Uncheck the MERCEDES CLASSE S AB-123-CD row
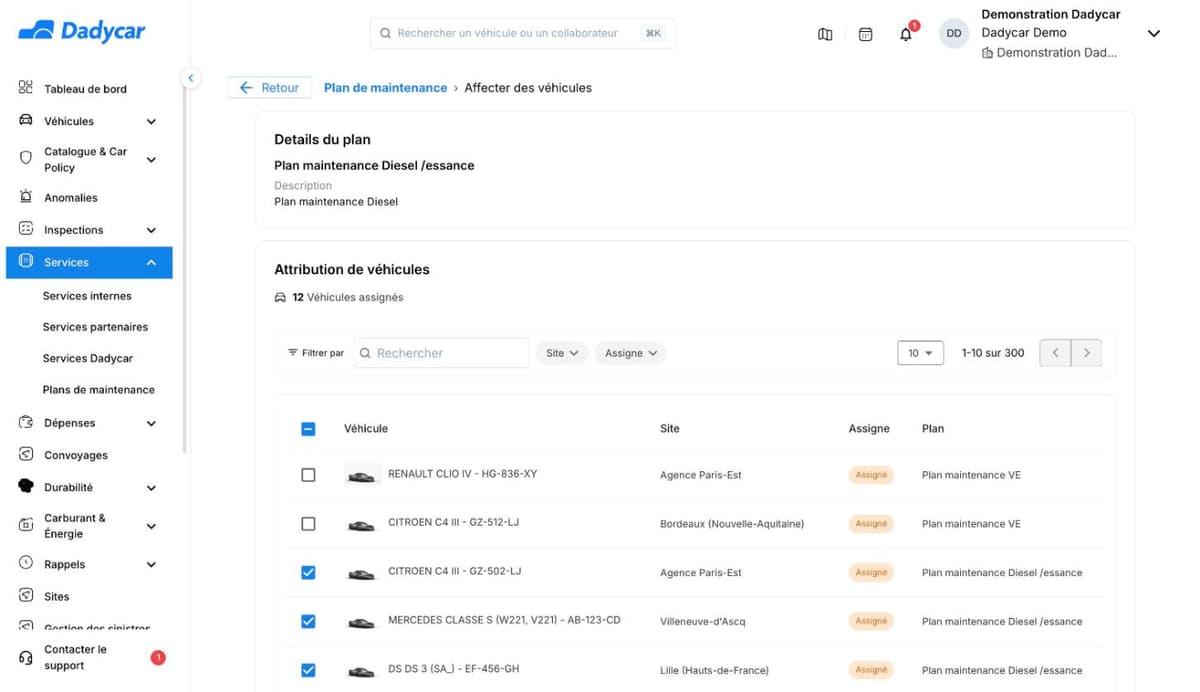Screen dimensions: 1200x692 pos(308,621)
